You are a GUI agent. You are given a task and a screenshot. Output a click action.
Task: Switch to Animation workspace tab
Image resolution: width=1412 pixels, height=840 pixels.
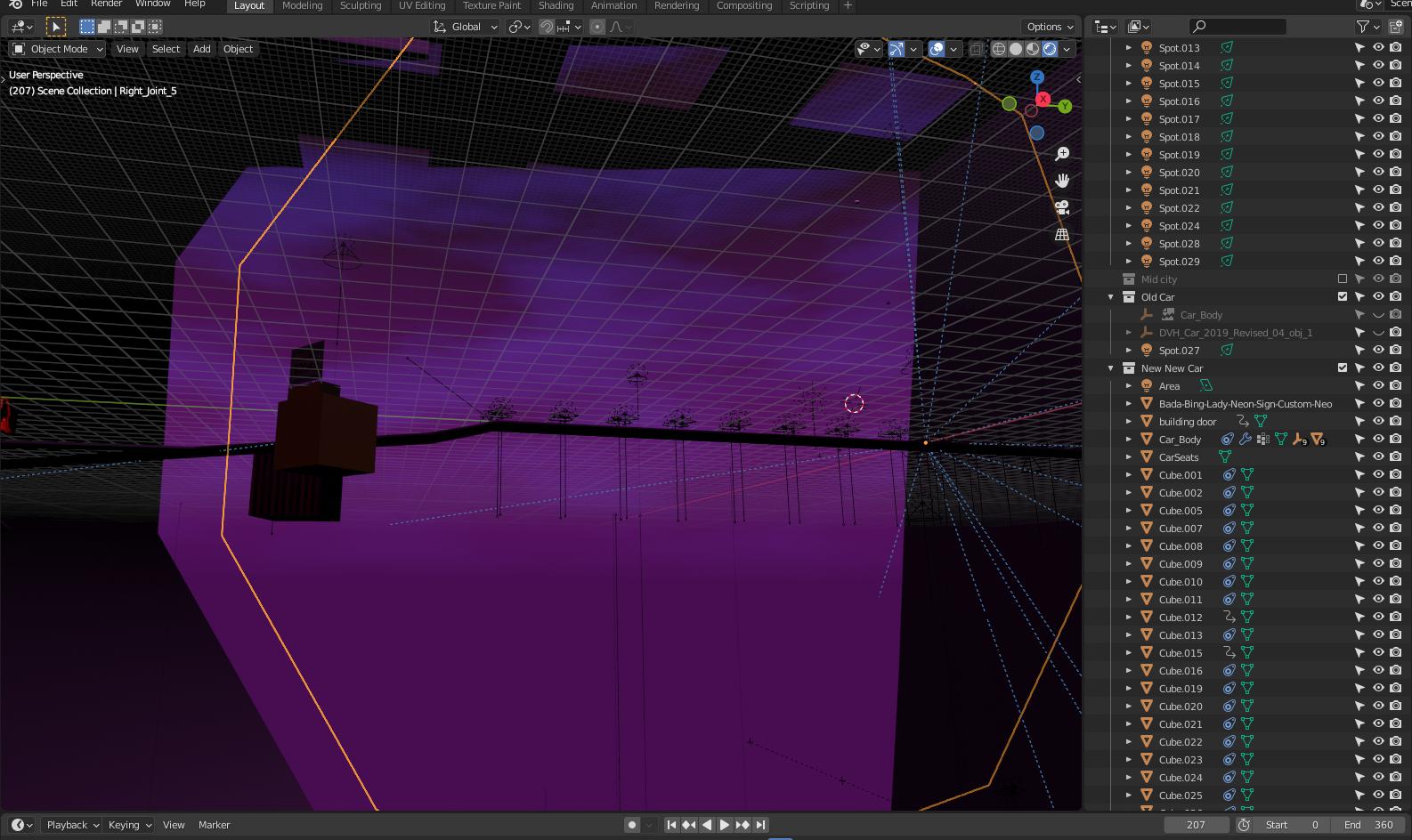[x=613, y=5]
